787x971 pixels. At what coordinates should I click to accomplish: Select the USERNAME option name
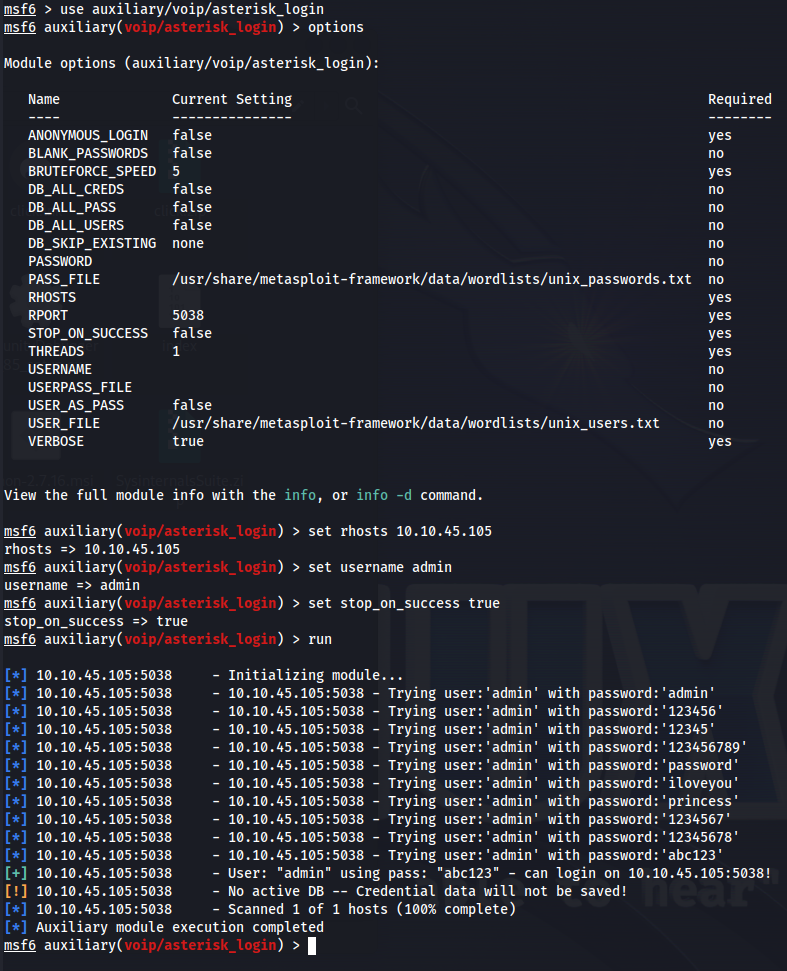[60, 368]
